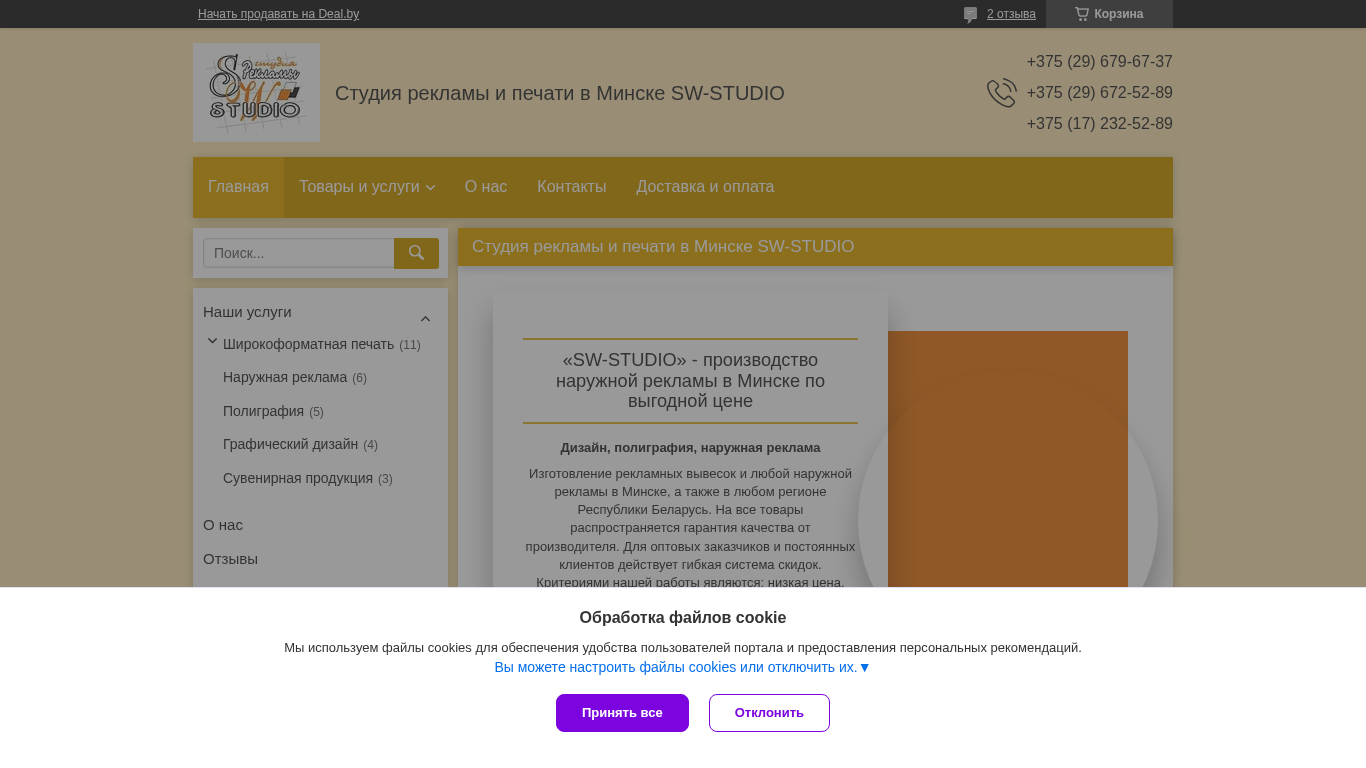Screen dimensions: 1366x768
Task: Click the site title next to logo
Action: [x=560, y=93]
